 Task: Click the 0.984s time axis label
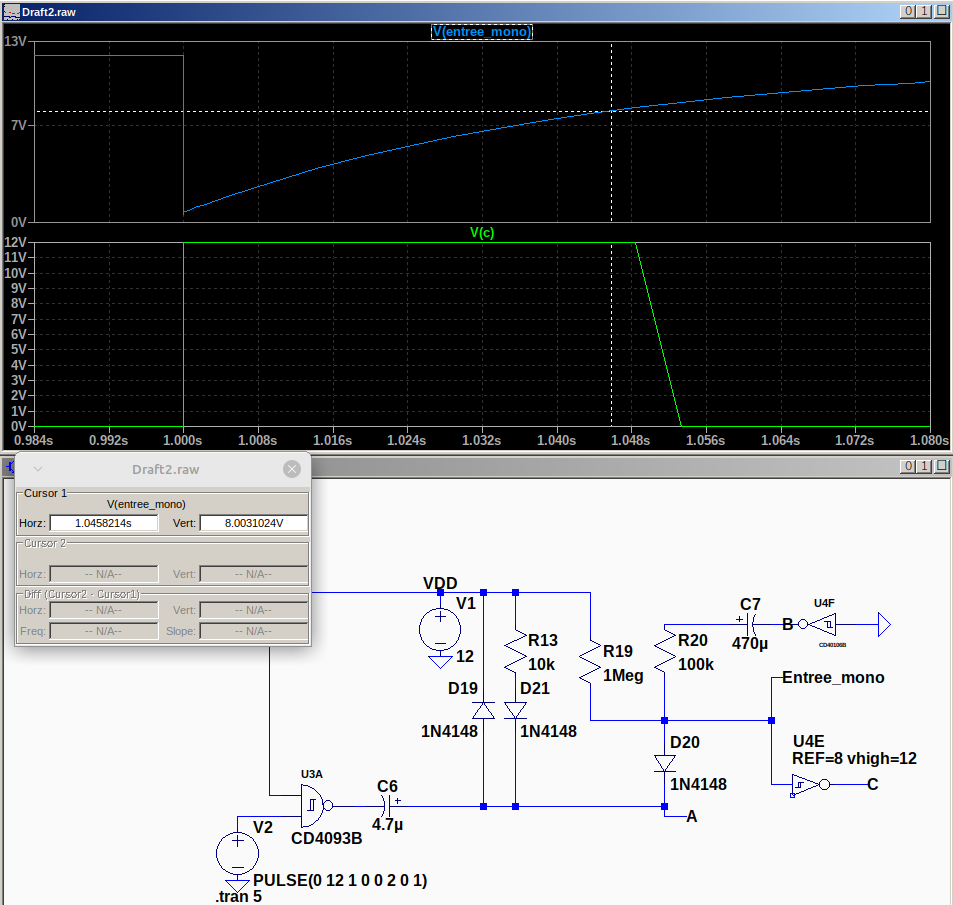click(x=33, y=440)
